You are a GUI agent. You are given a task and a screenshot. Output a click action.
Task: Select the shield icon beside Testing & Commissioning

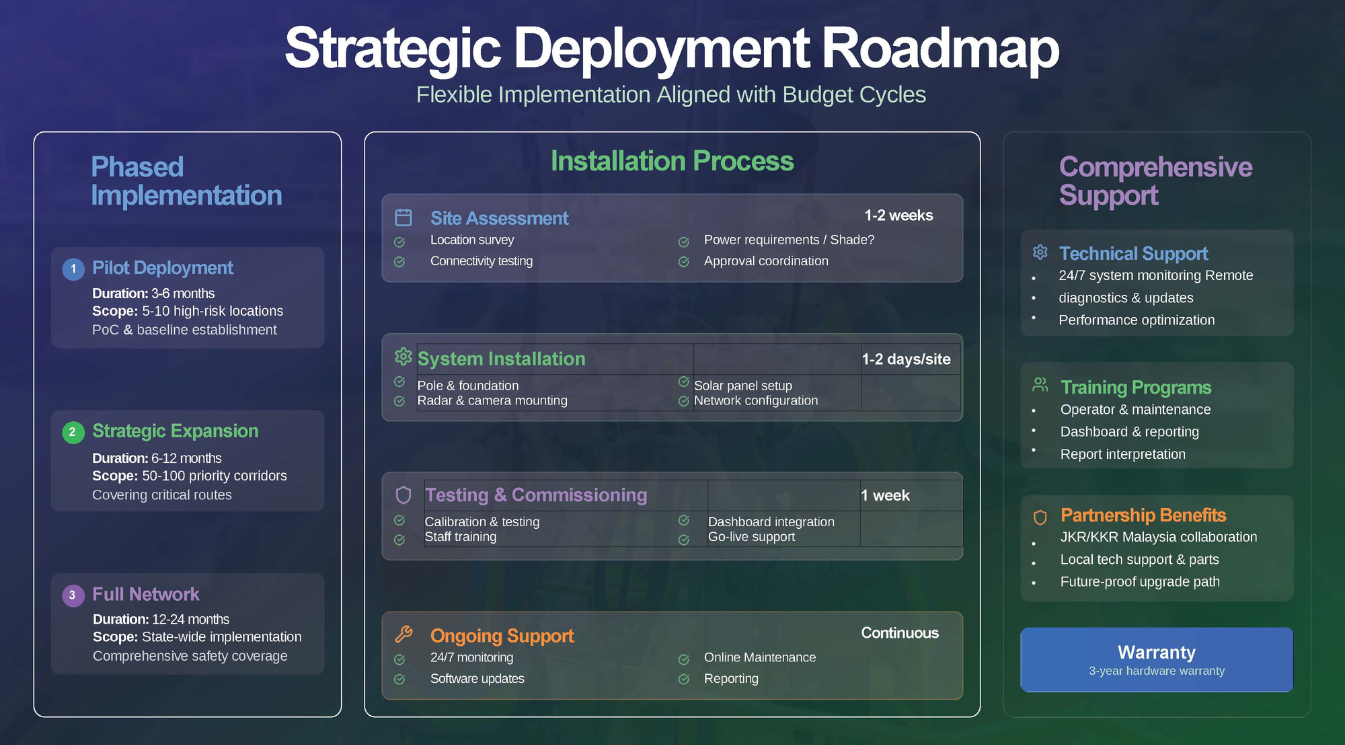[x=403, y=495]
